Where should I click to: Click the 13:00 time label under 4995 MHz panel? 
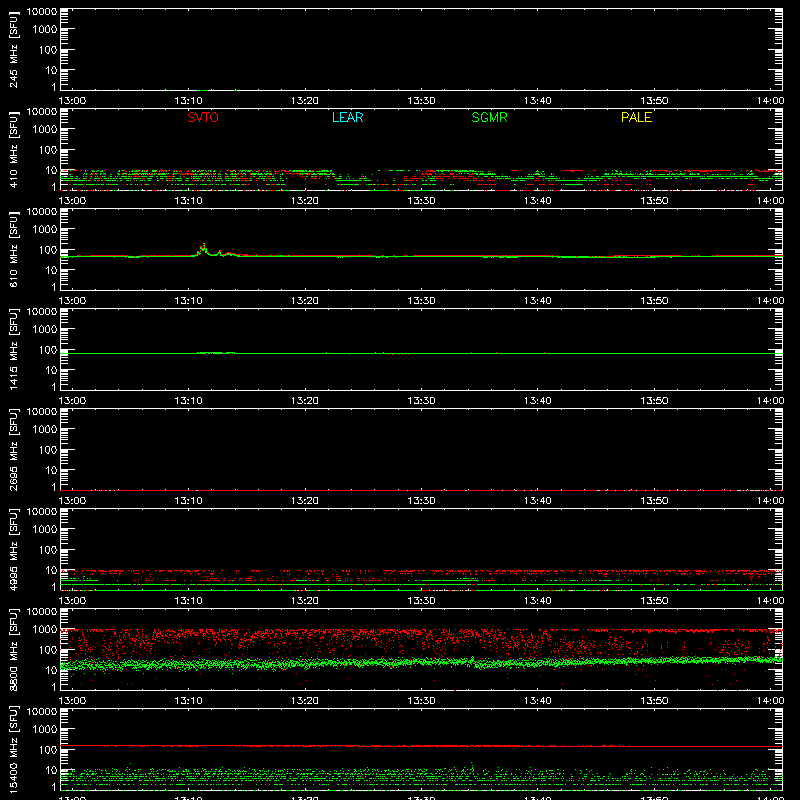click(72, 601)
